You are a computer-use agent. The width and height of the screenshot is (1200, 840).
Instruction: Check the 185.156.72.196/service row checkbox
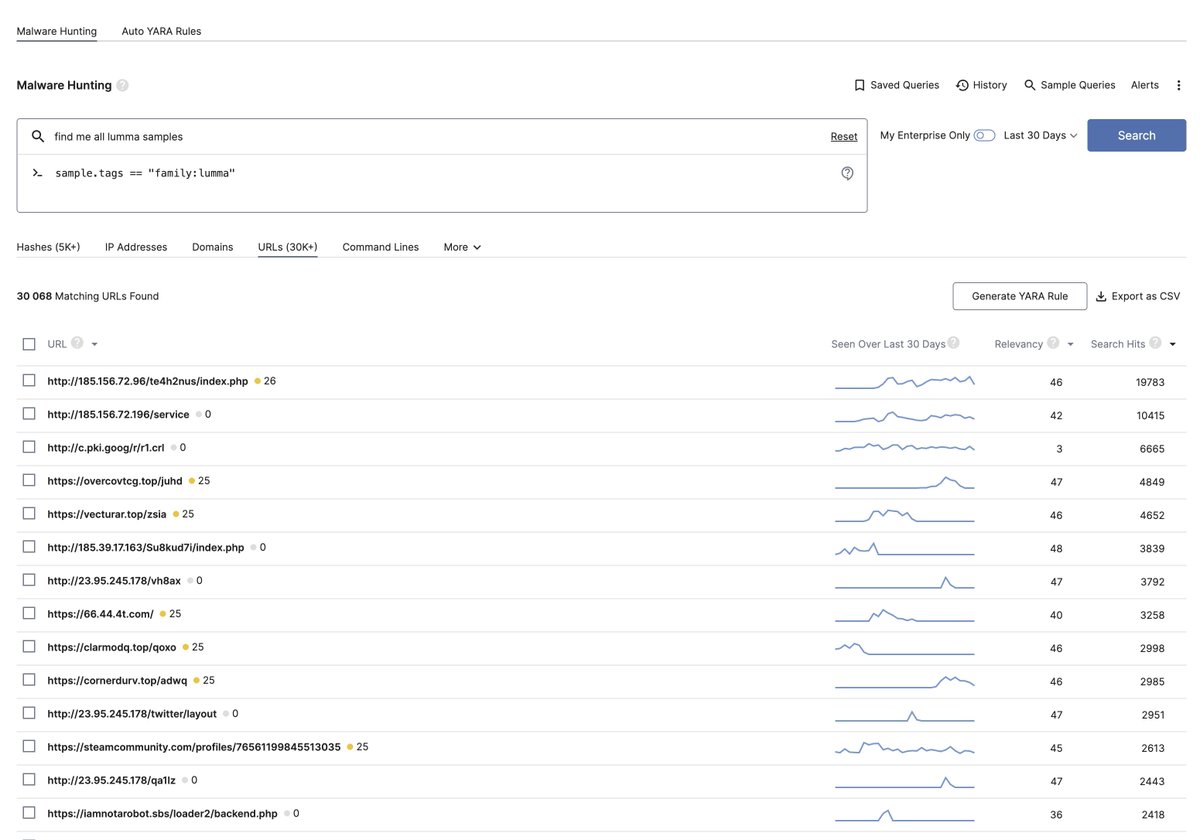click(x=29, y=413)
